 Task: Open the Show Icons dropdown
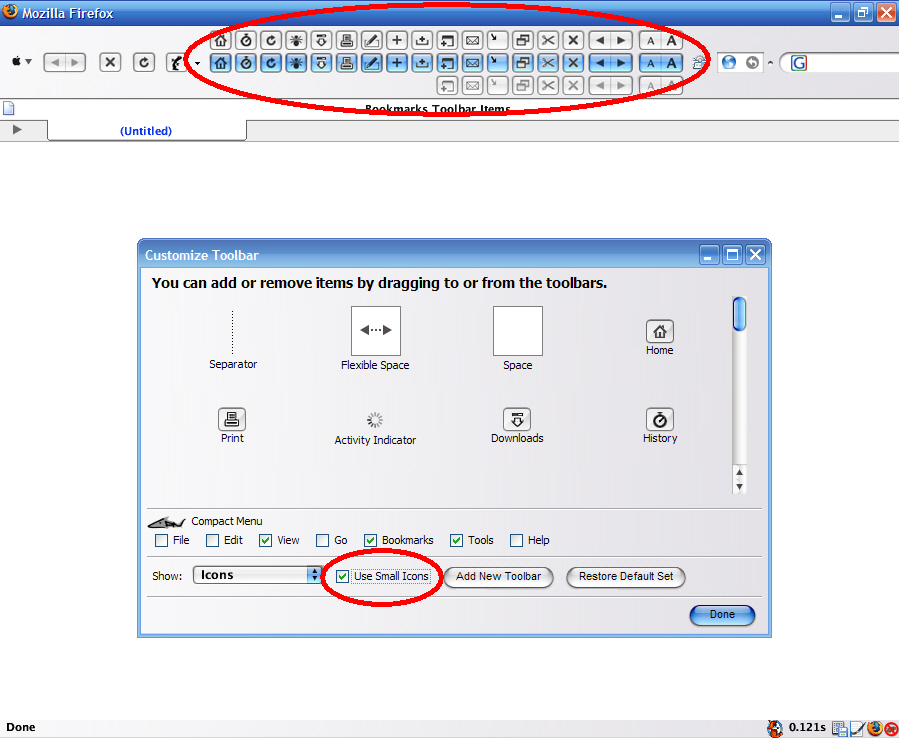click(258, 575)
